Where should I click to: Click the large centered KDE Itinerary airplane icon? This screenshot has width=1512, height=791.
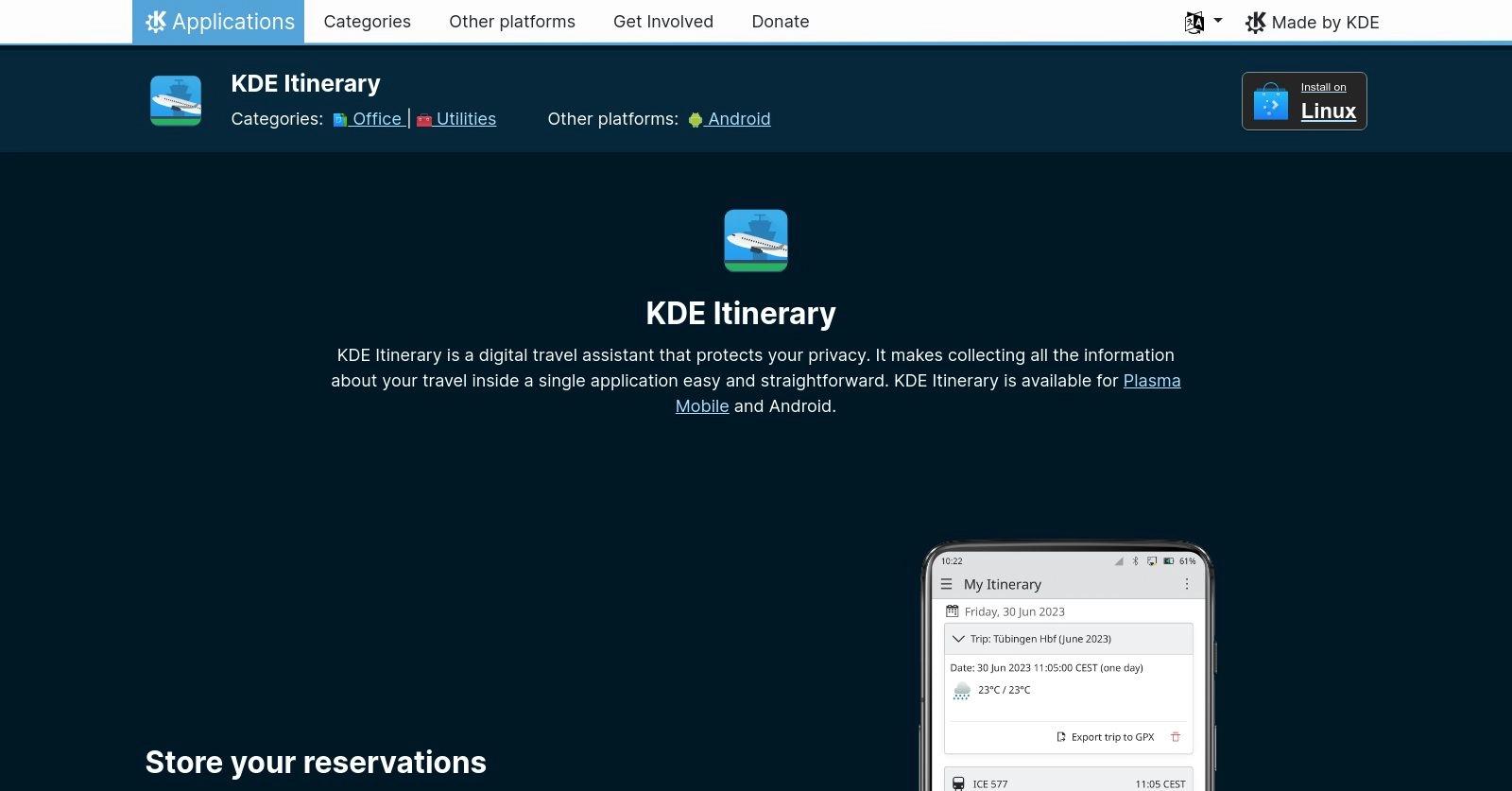(x=756, y=241)
